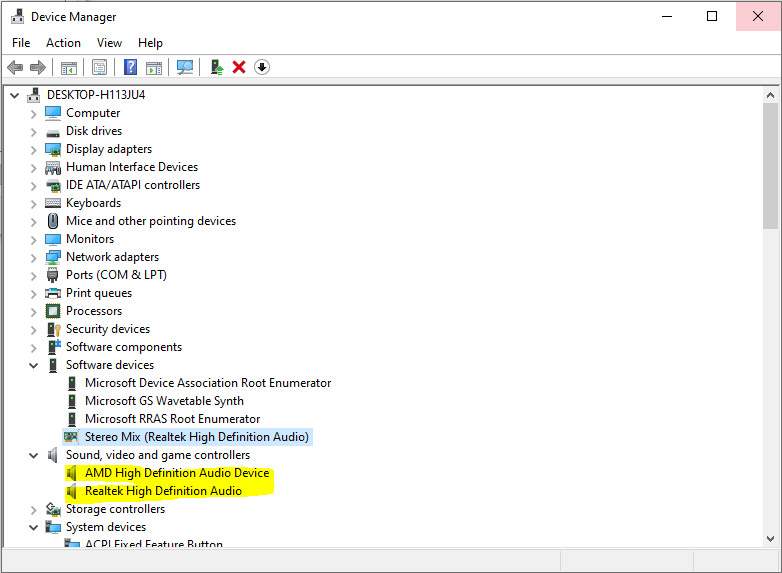This screenshot has width=782, height=573.
Task: Click the Computer category icon
Action: click(x=53, y=113)
